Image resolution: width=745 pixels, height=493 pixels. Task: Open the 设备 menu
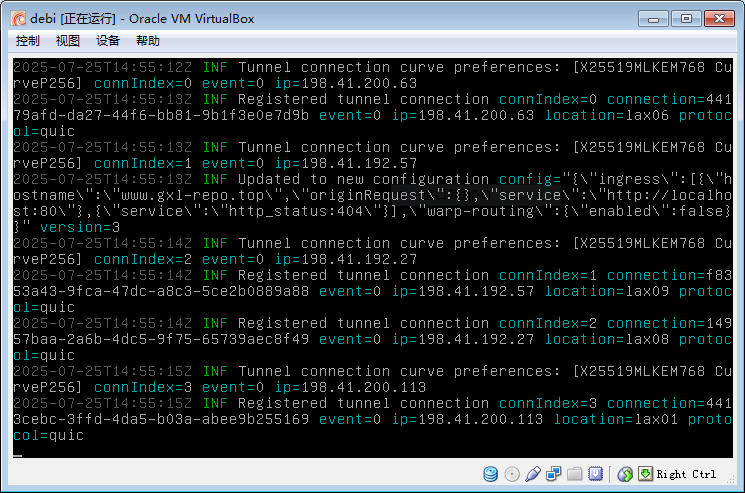coord(108,41)
